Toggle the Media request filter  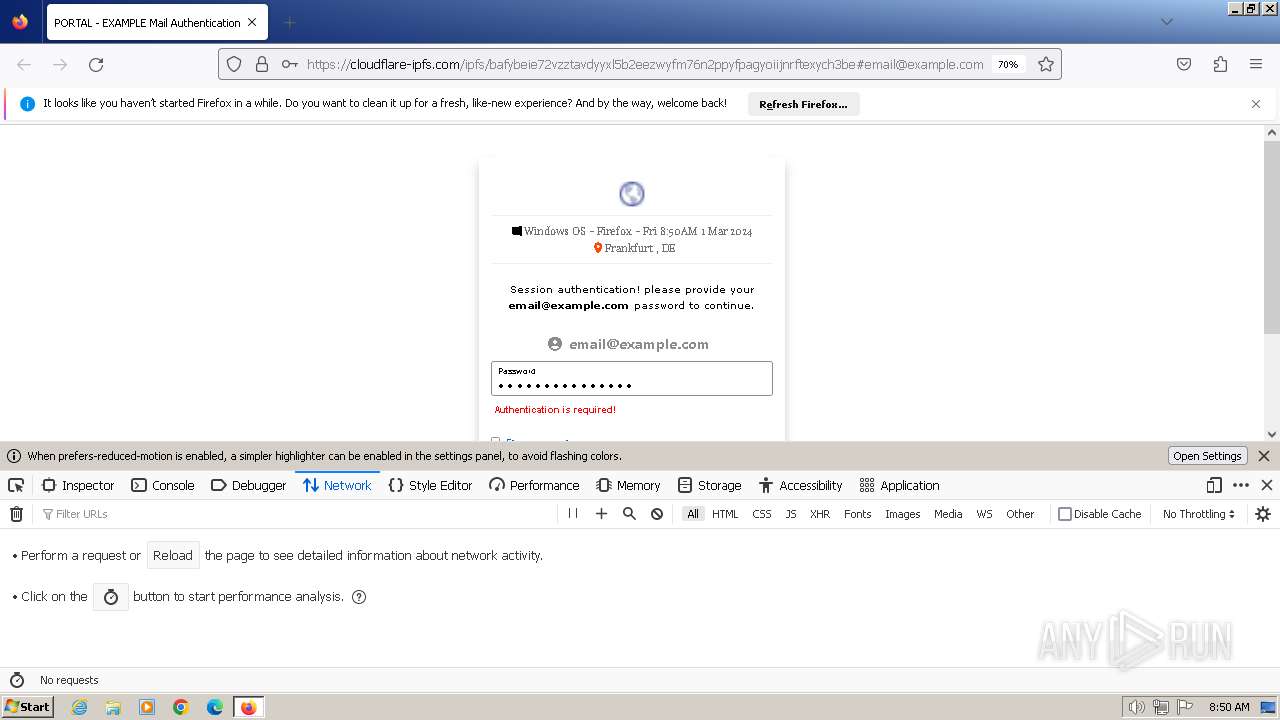[948, 514]
